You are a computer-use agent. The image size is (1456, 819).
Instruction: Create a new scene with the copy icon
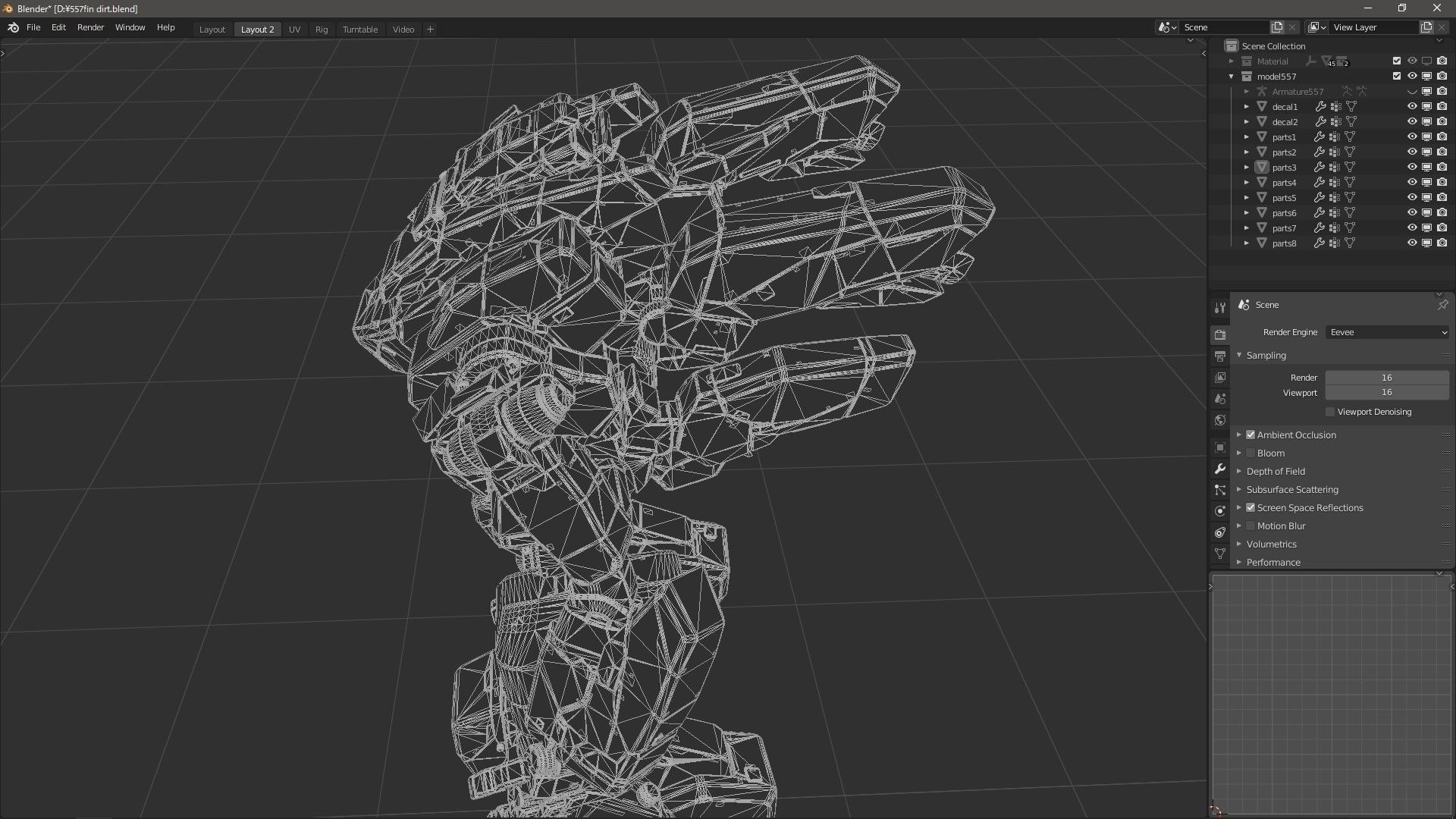[1277, 27]
